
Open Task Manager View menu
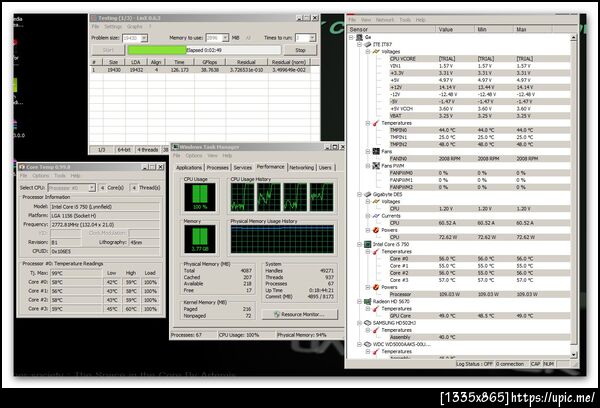pos(212,156)
